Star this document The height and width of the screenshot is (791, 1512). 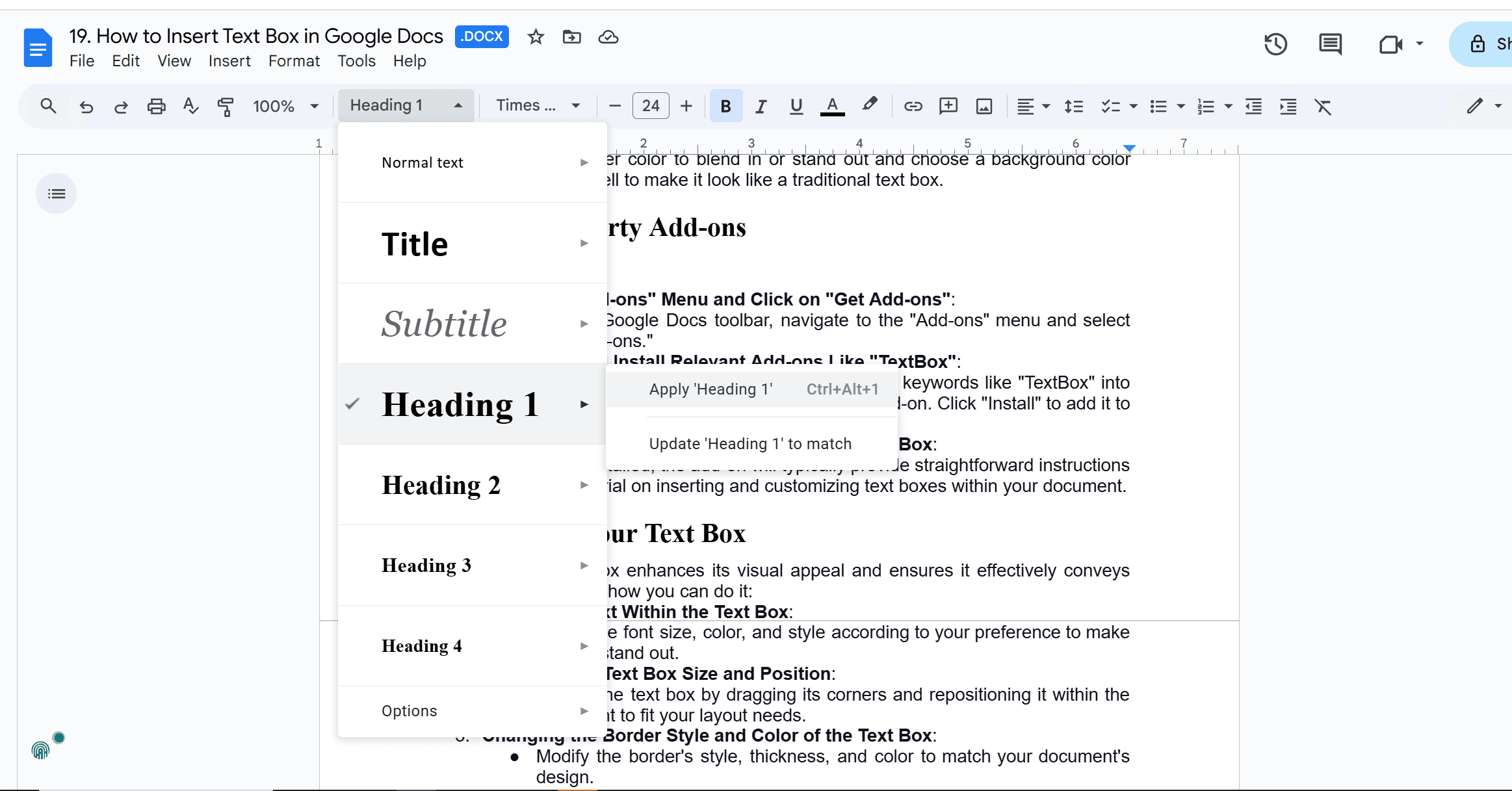pos(536,37)
